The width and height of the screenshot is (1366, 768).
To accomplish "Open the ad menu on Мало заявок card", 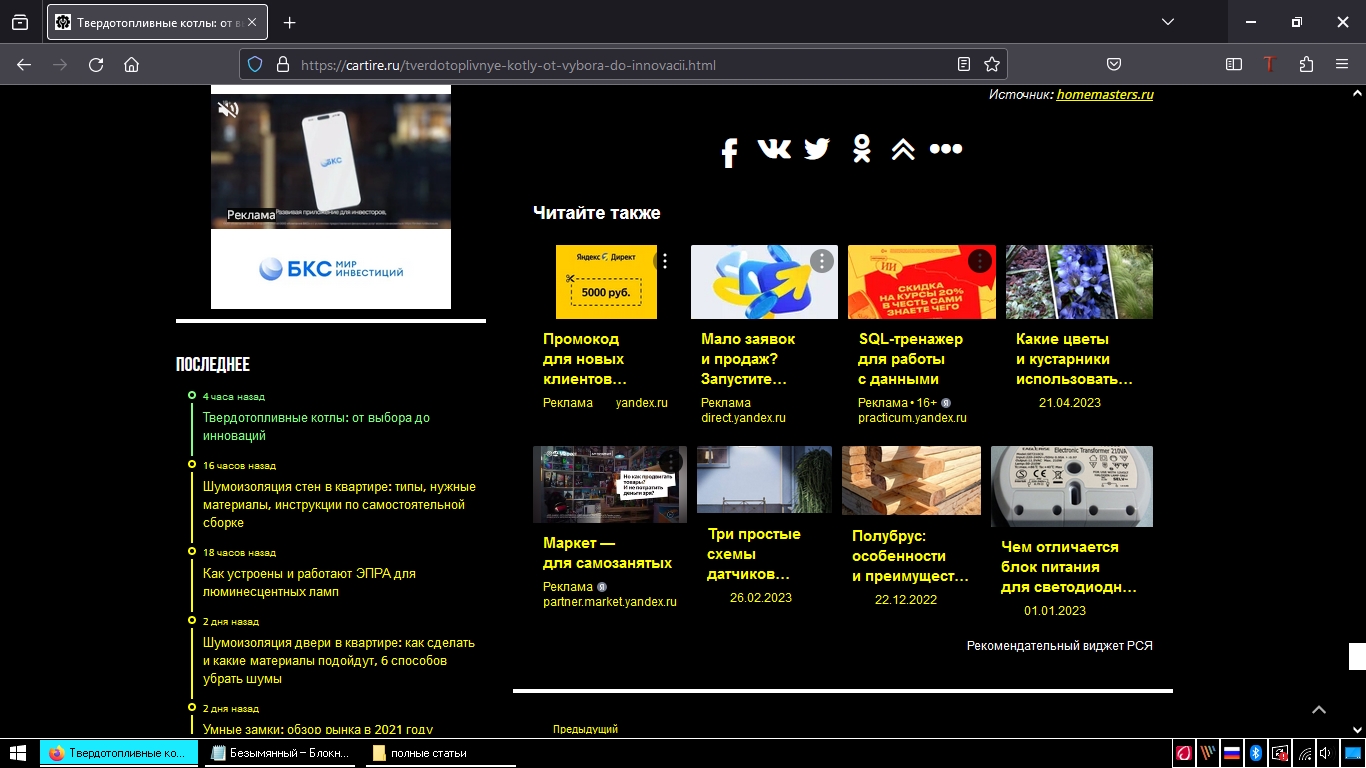I will tap(821, 261).
